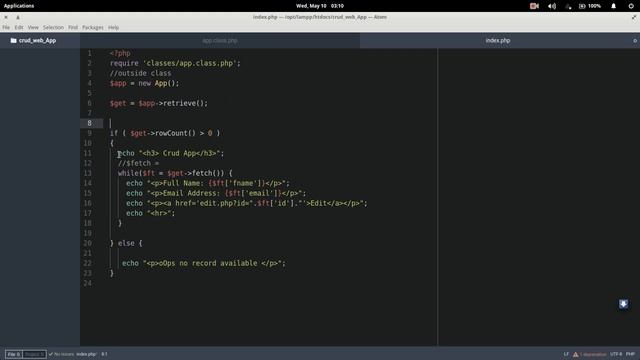Screen dimensions: 640x360
Task: Open the notifications bell icon
Action: pyautogui.click(x=613, y=6)
